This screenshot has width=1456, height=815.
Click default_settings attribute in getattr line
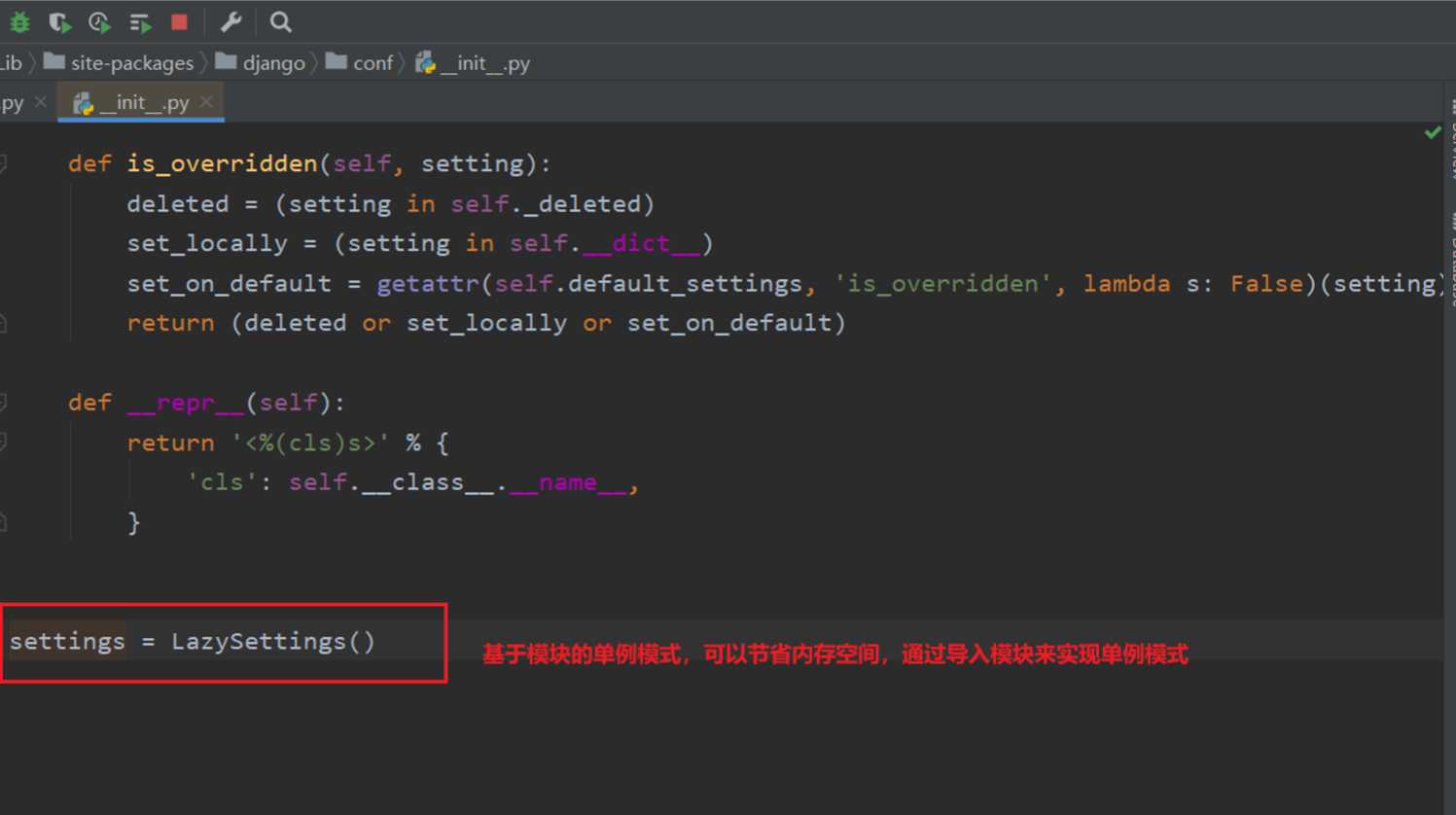(685, 284)
